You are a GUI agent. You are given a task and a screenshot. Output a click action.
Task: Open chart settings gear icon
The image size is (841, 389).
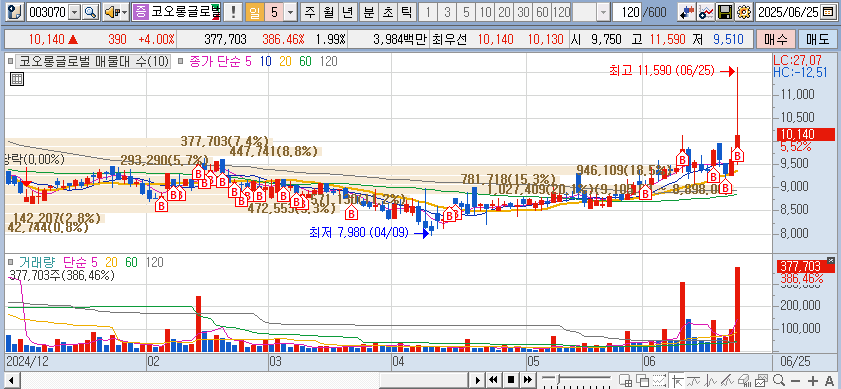[743, 12]
